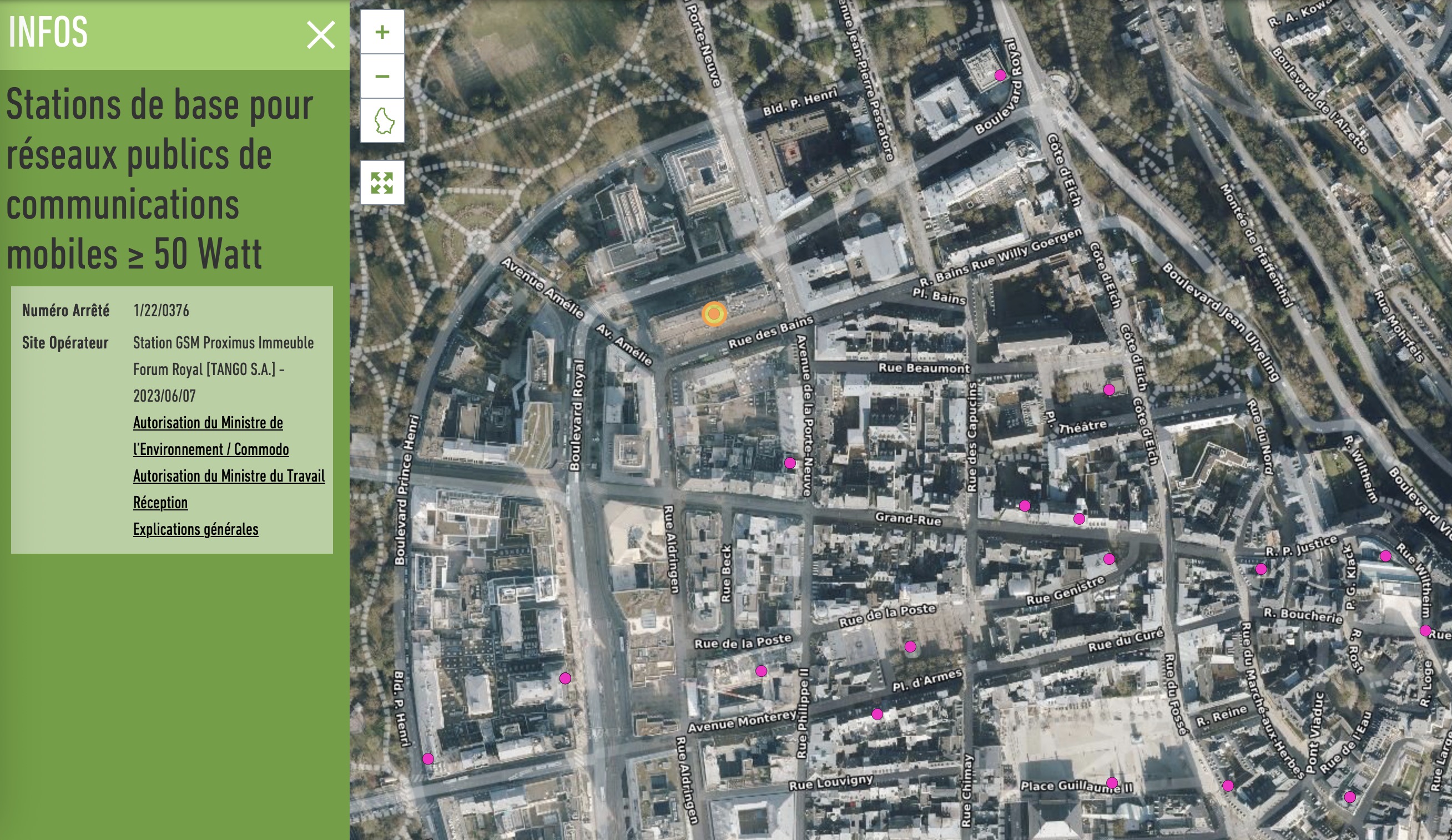Click the selected orange station marker

714,315
